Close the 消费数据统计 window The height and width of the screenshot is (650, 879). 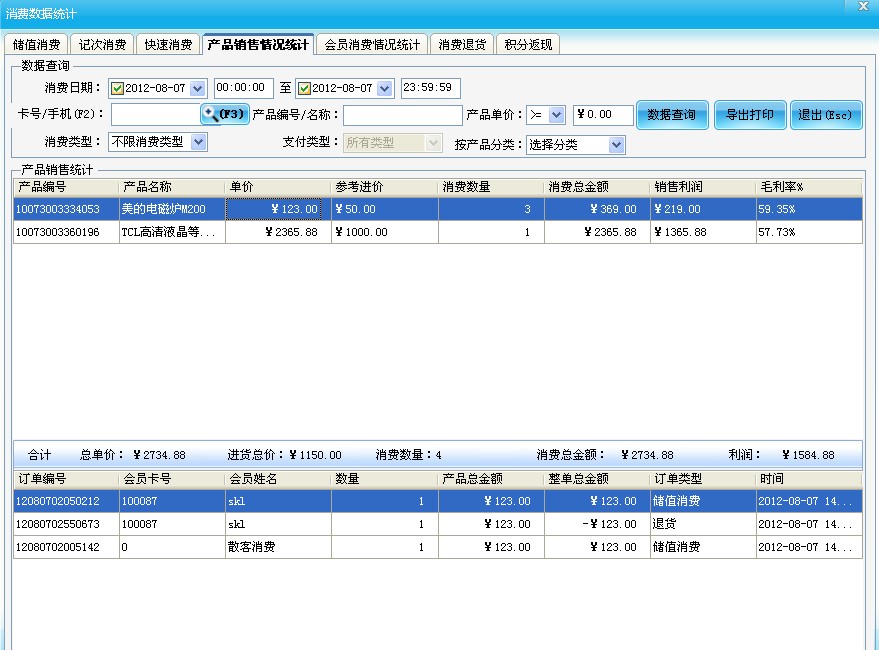point(863,6)
